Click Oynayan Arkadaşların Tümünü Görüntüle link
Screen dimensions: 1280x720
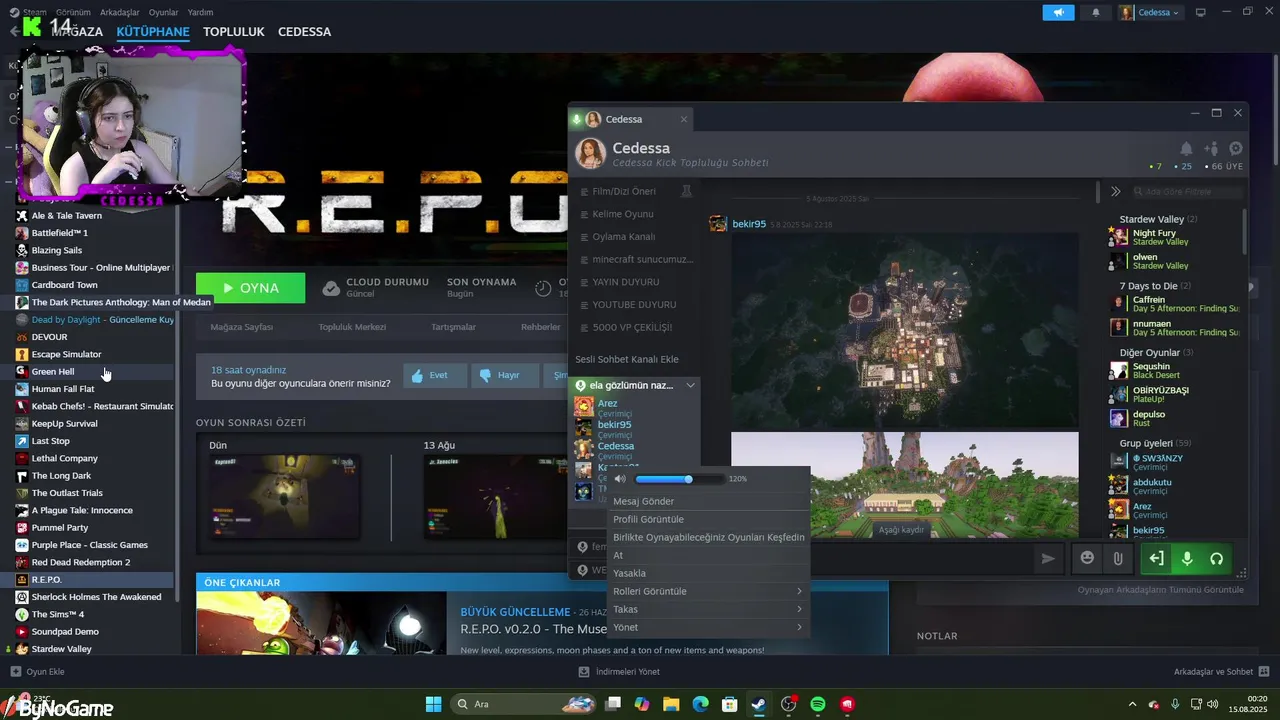pos(1161,589)
